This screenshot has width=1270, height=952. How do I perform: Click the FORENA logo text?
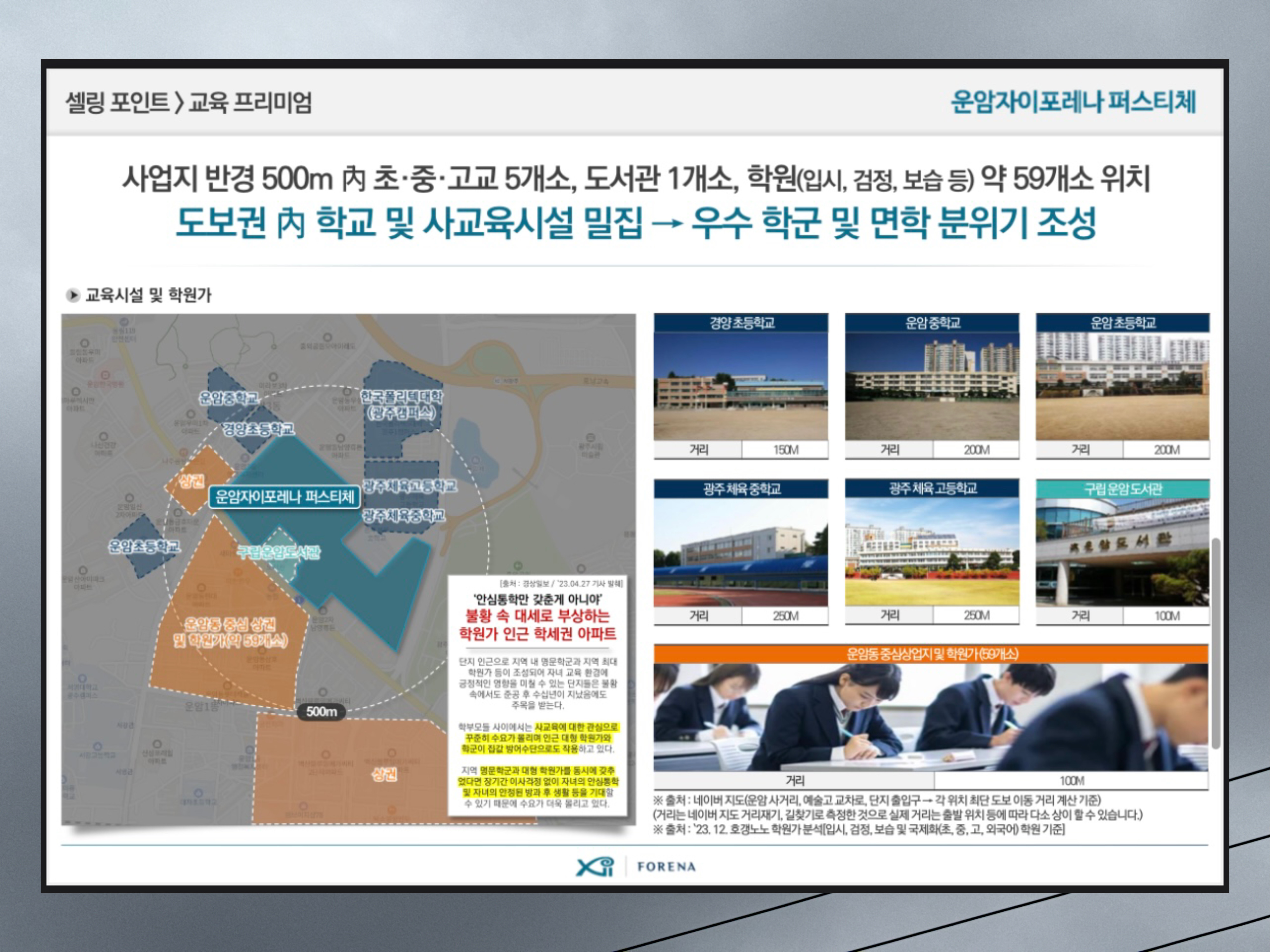pos(666,867)
